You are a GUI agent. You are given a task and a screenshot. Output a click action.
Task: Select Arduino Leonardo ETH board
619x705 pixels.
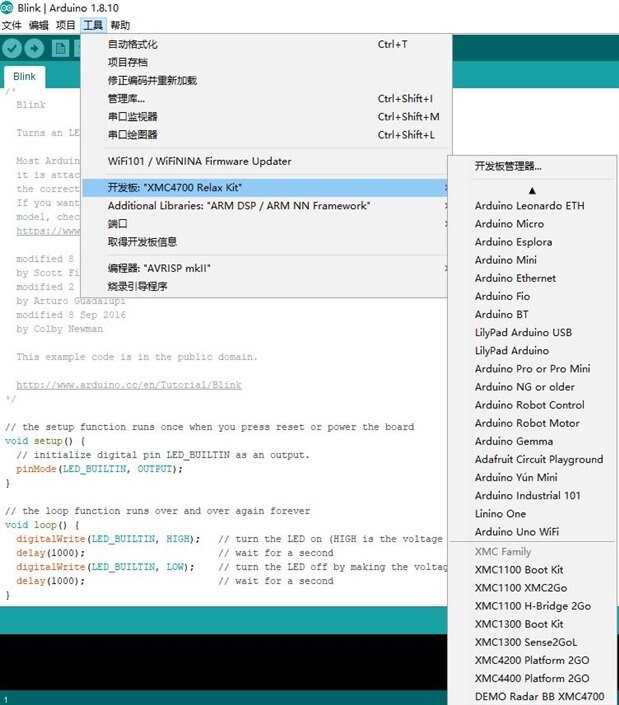click(533, 205)
